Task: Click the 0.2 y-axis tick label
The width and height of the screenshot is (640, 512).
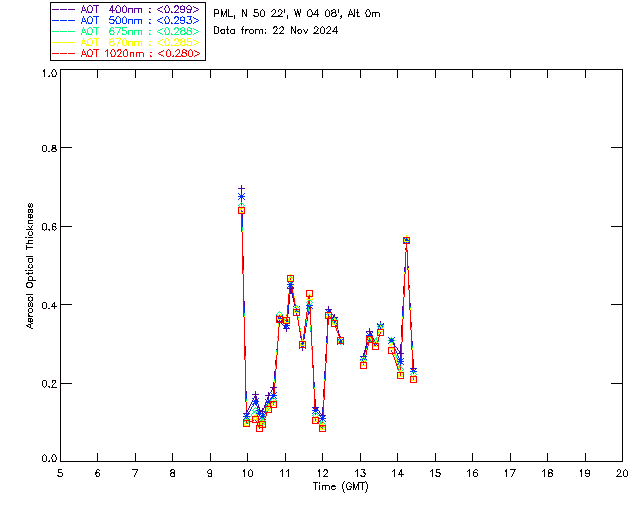Action: [49, 384]
